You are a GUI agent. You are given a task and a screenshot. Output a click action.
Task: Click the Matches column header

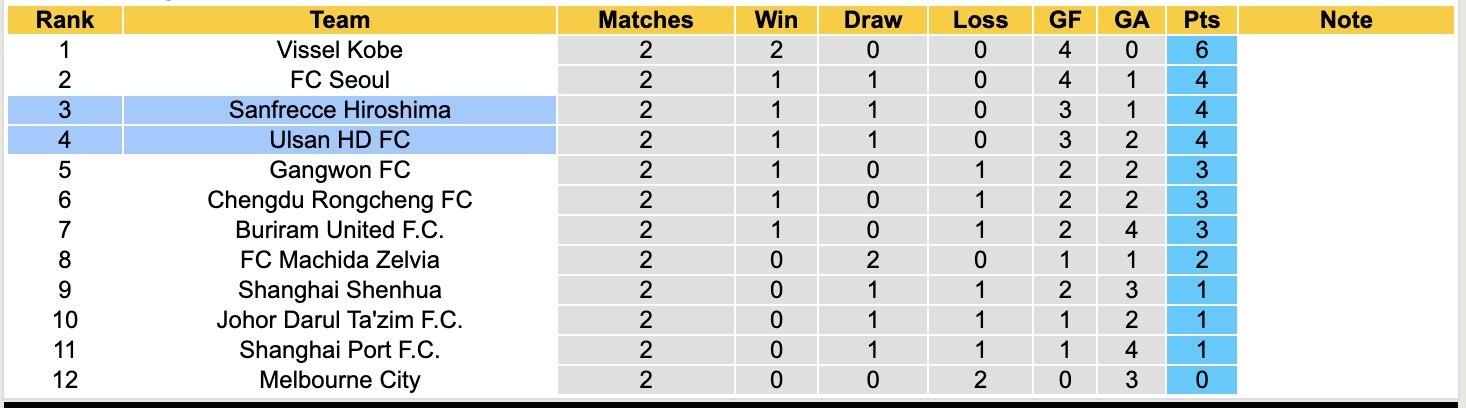click(645, 20)
